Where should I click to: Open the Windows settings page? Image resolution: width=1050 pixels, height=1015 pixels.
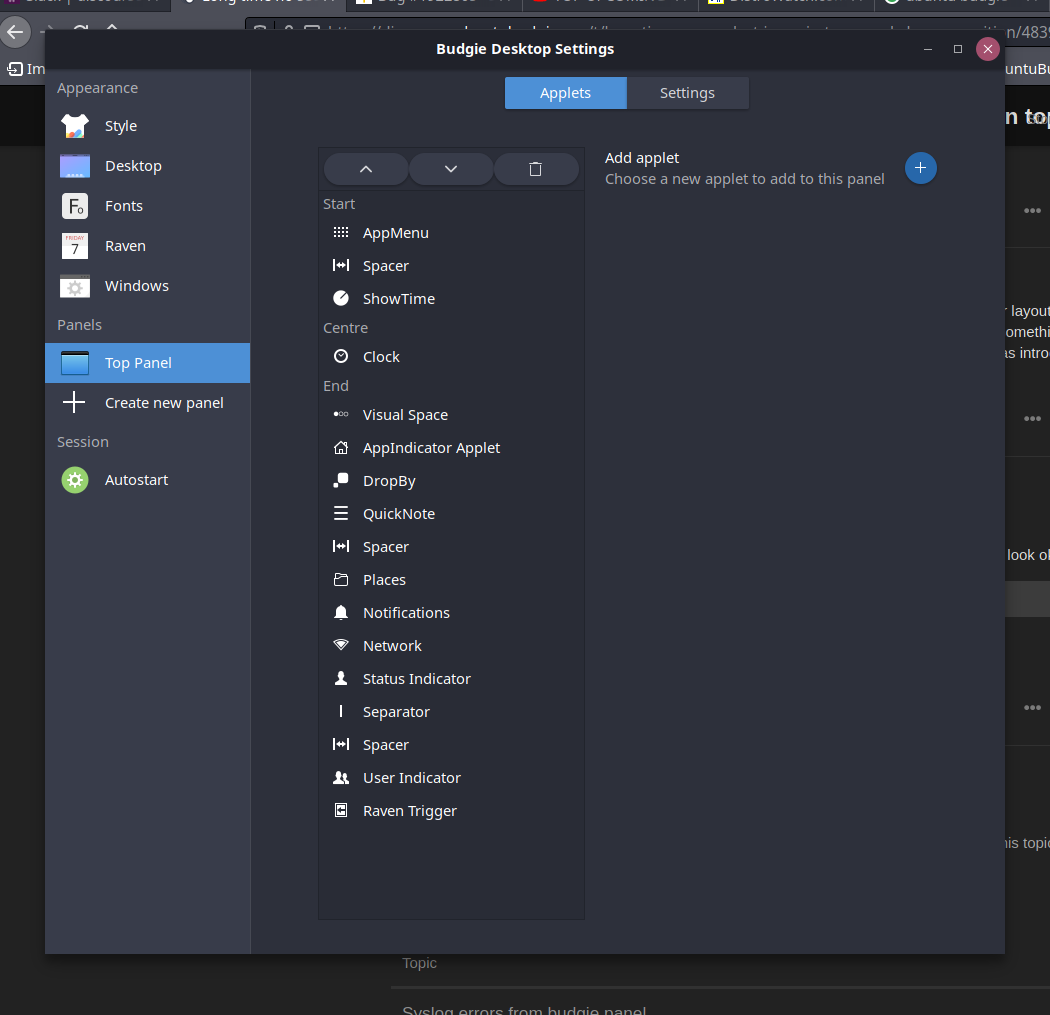(x=147, y=286)
